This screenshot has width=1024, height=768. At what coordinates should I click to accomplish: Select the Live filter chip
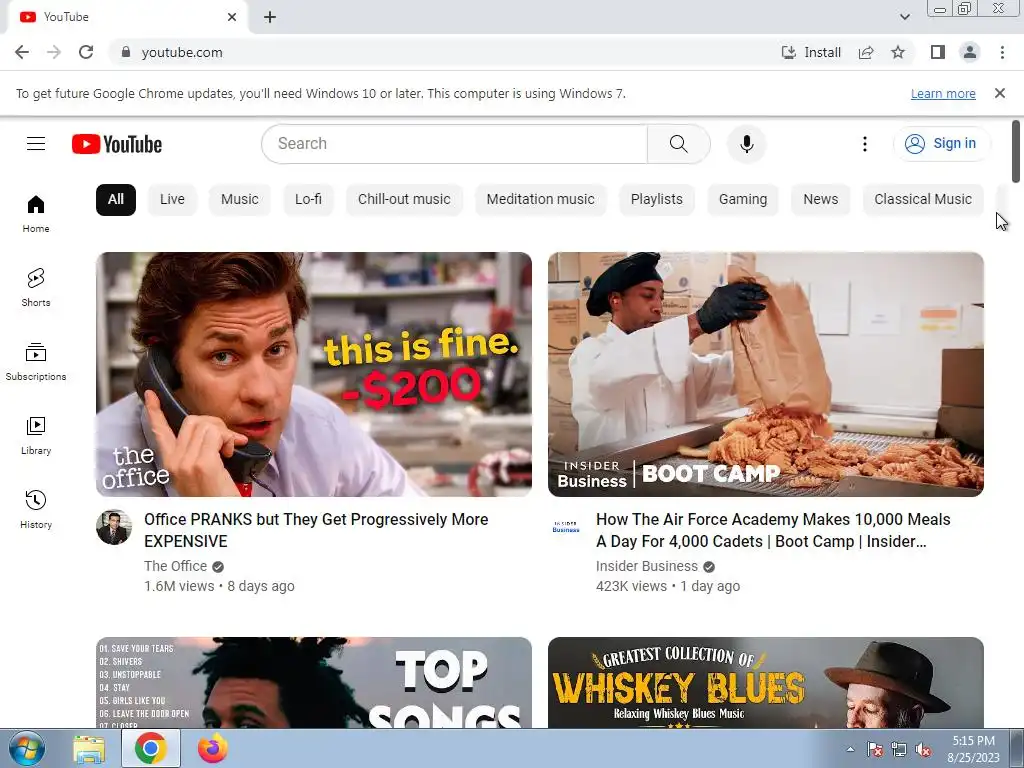[172, 199]
